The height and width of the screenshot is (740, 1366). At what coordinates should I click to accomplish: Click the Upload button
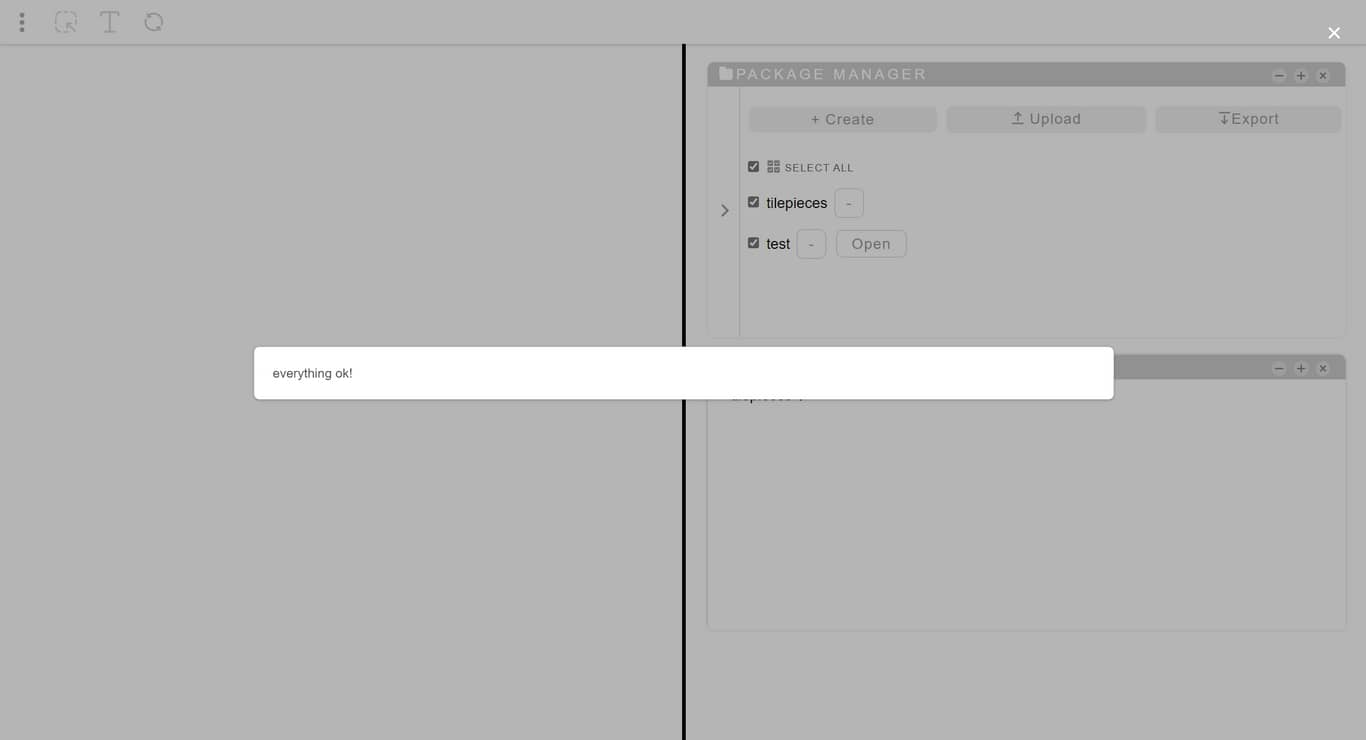(1046, 119)
